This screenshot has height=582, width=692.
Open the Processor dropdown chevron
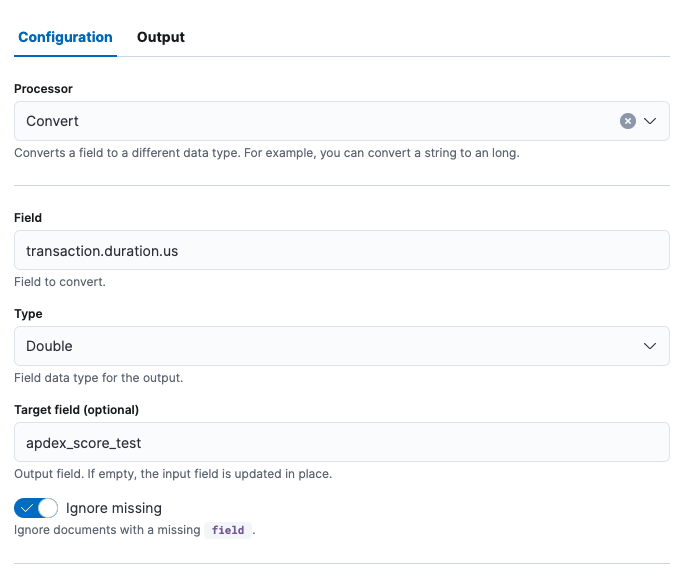coord(650,121)
